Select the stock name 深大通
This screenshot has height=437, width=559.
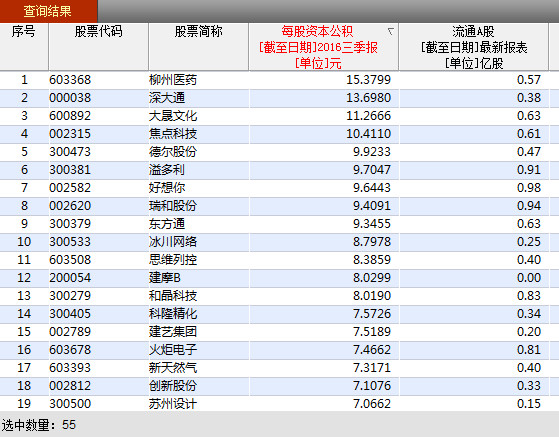(x=167, y=98)
